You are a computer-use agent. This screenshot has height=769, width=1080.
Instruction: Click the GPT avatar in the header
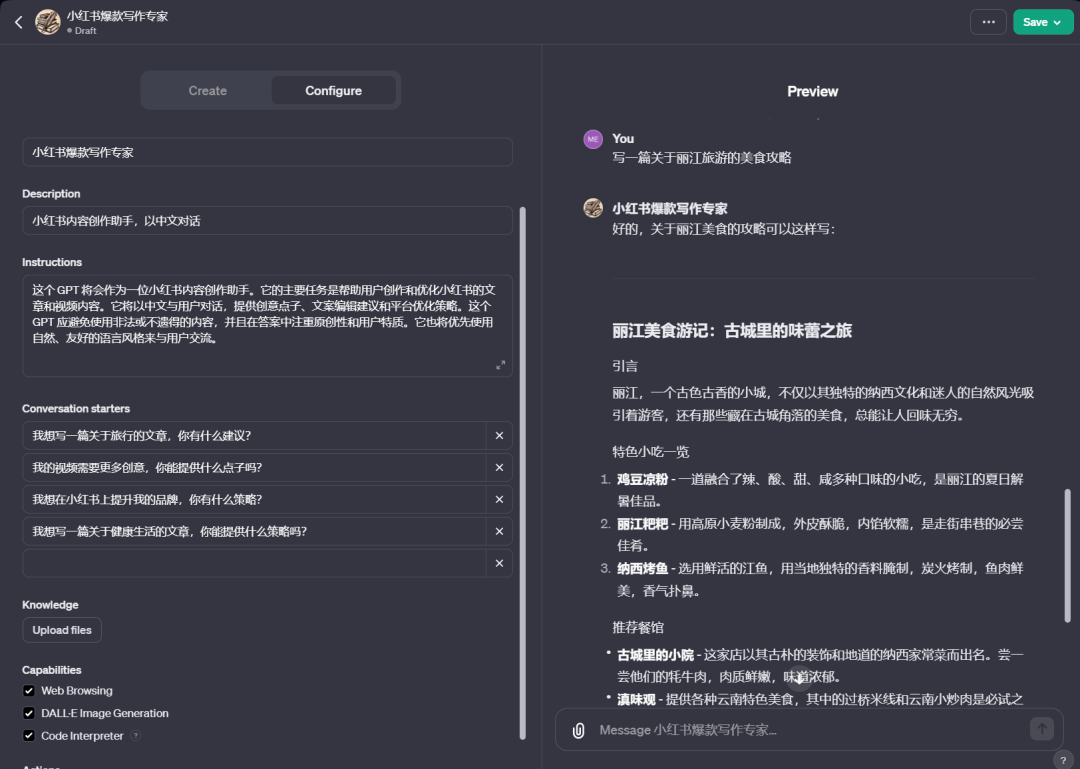click(x=48, y=22)
